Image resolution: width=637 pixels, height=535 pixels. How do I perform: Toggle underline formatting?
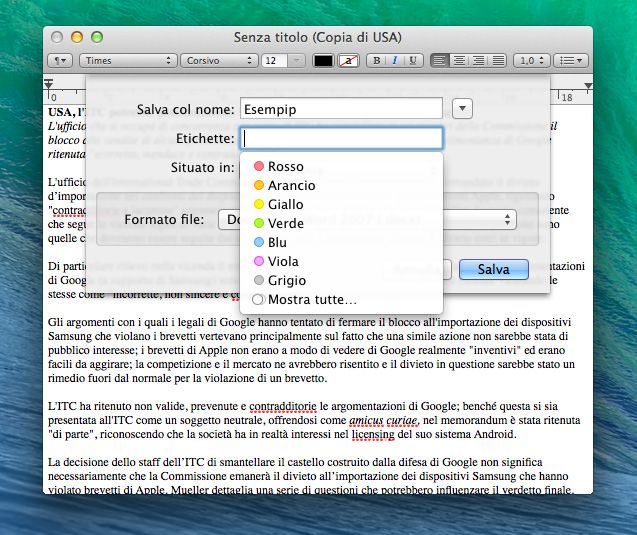[413, 61]
